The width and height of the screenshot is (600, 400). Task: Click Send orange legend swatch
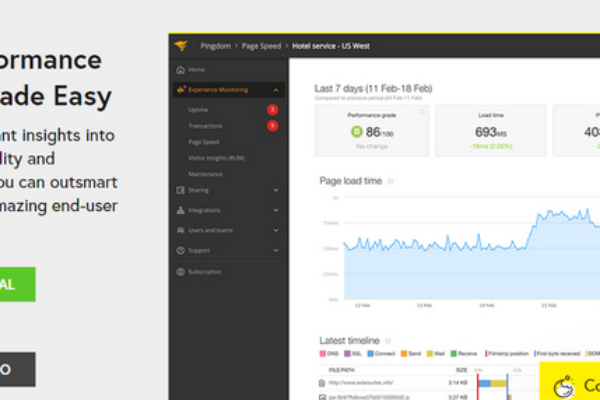point(404,354)
